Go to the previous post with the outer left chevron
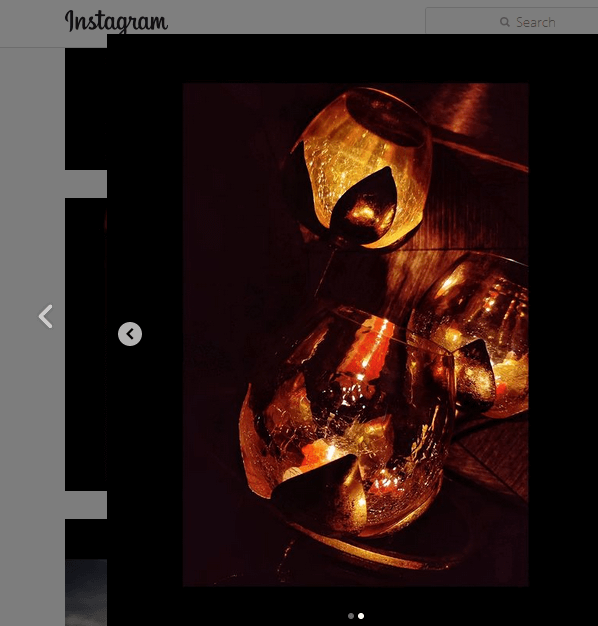This screenshot has width=598, height=626. point(46,316)
